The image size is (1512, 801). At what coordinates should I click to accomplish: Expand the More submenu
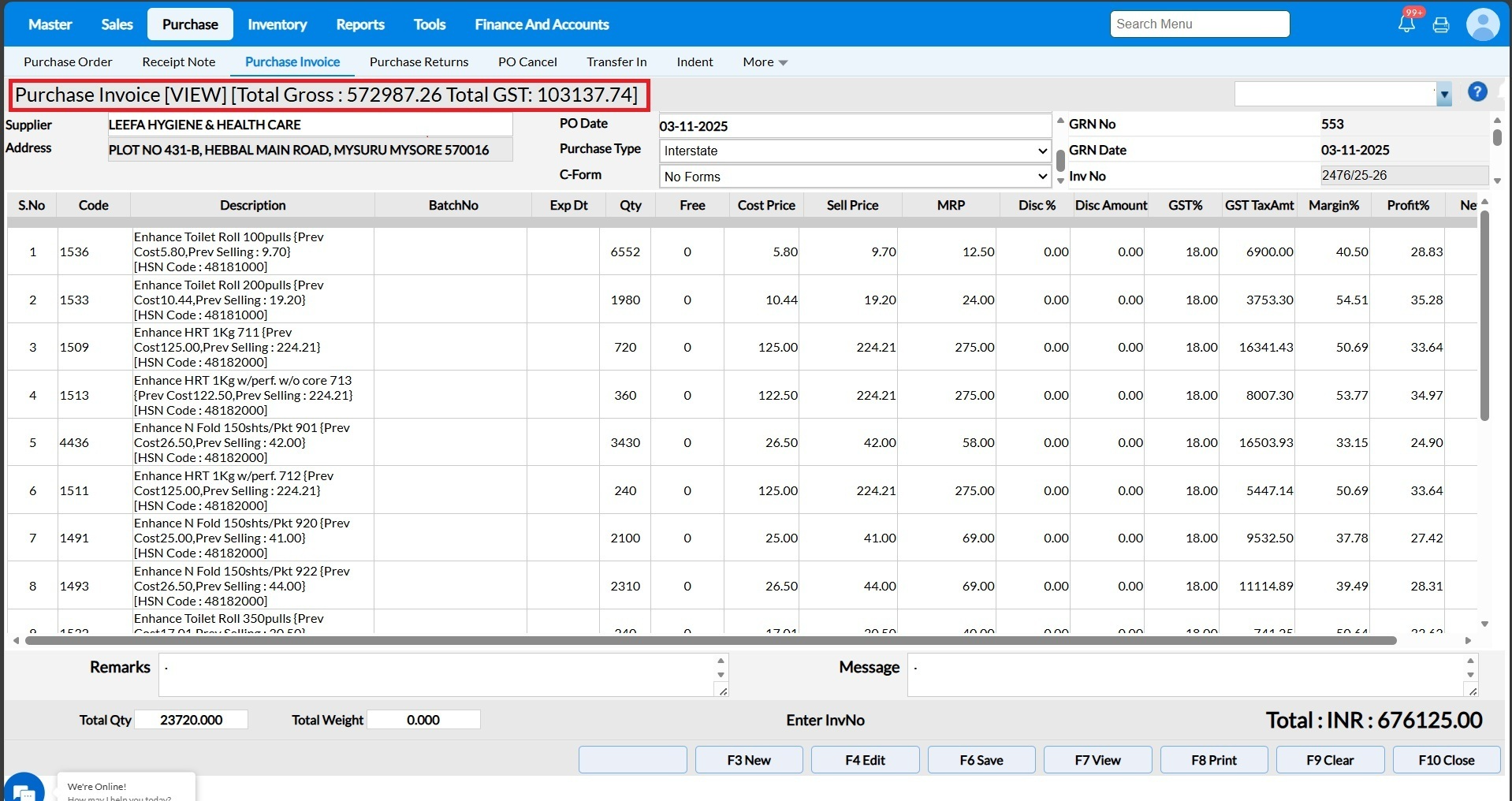point(765,62)
